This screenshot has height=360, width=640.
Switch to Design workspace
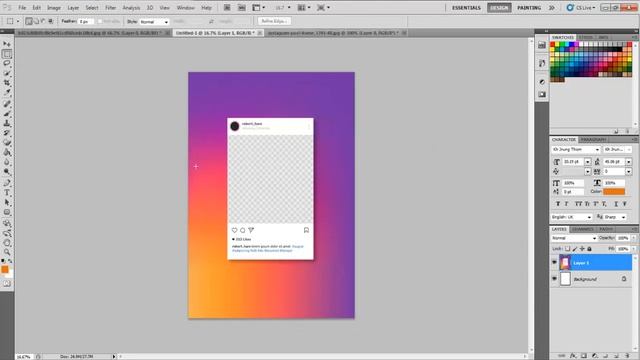coord(499,8)
